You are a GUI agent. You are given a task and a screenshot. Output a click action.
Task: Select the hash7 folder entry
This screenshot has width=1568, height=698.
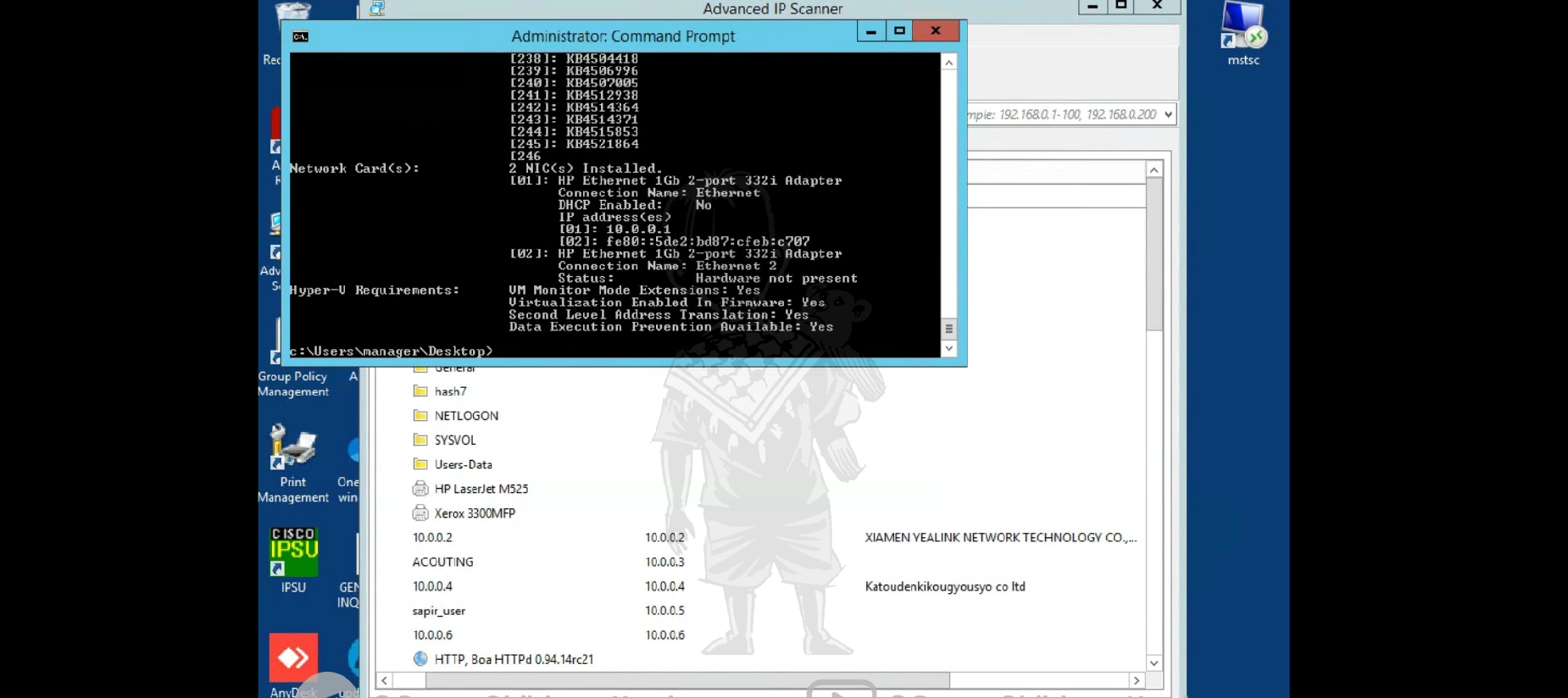point(450,391)
